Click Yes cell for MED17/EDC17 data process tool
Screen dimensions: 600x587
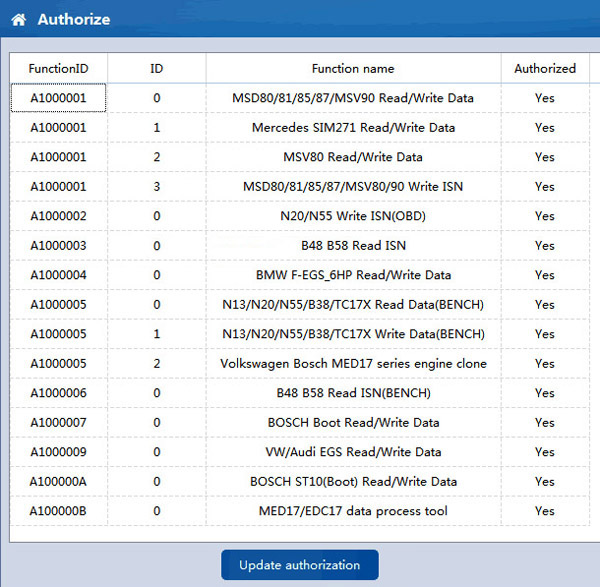click(545, 511)
